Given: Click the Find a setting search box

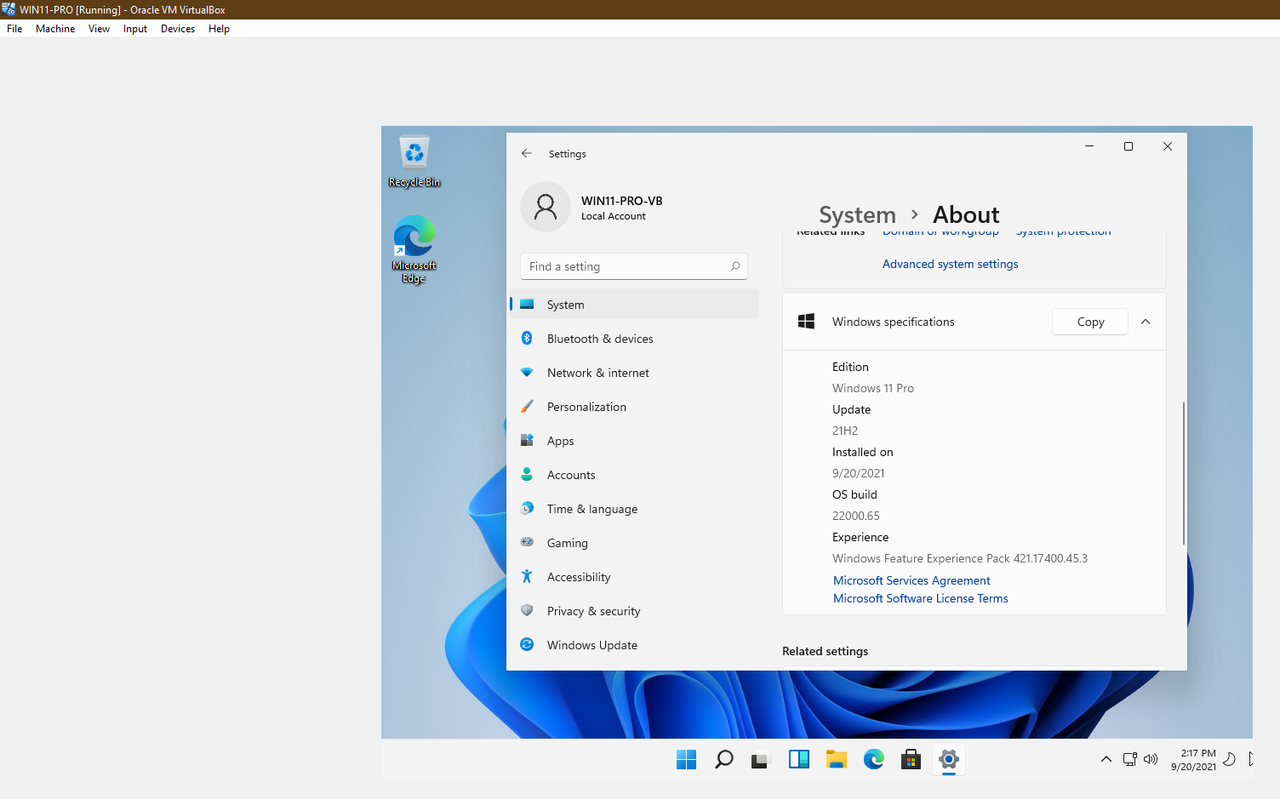Looking at the screenshot, I should click(634, 266).
